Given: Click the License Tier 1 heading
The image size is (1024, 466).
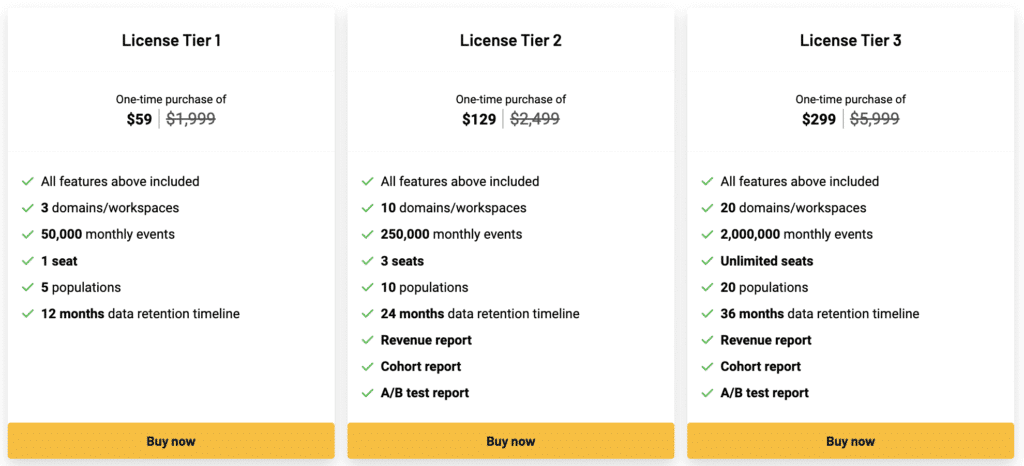Looking at the screenshot, I should (x=171, y=41).
